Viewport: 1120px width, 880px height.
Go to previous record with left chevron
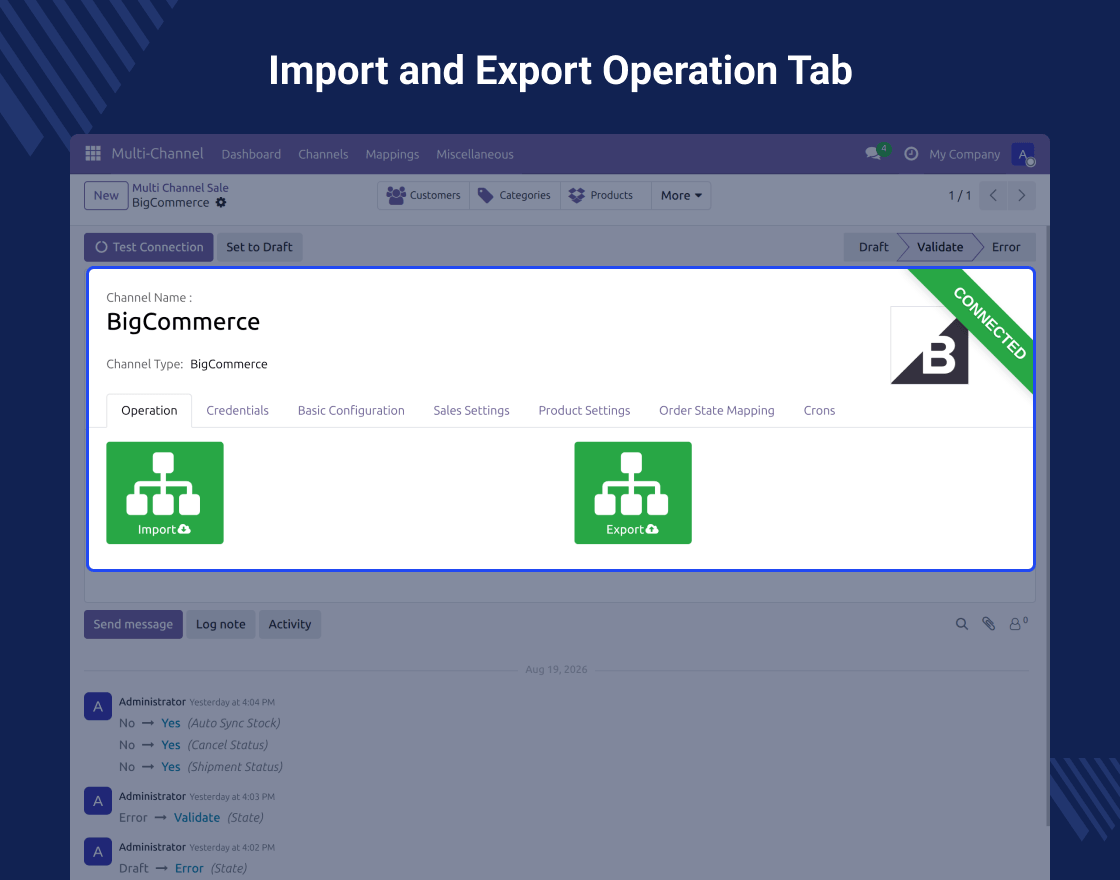[x=993, y=196]
